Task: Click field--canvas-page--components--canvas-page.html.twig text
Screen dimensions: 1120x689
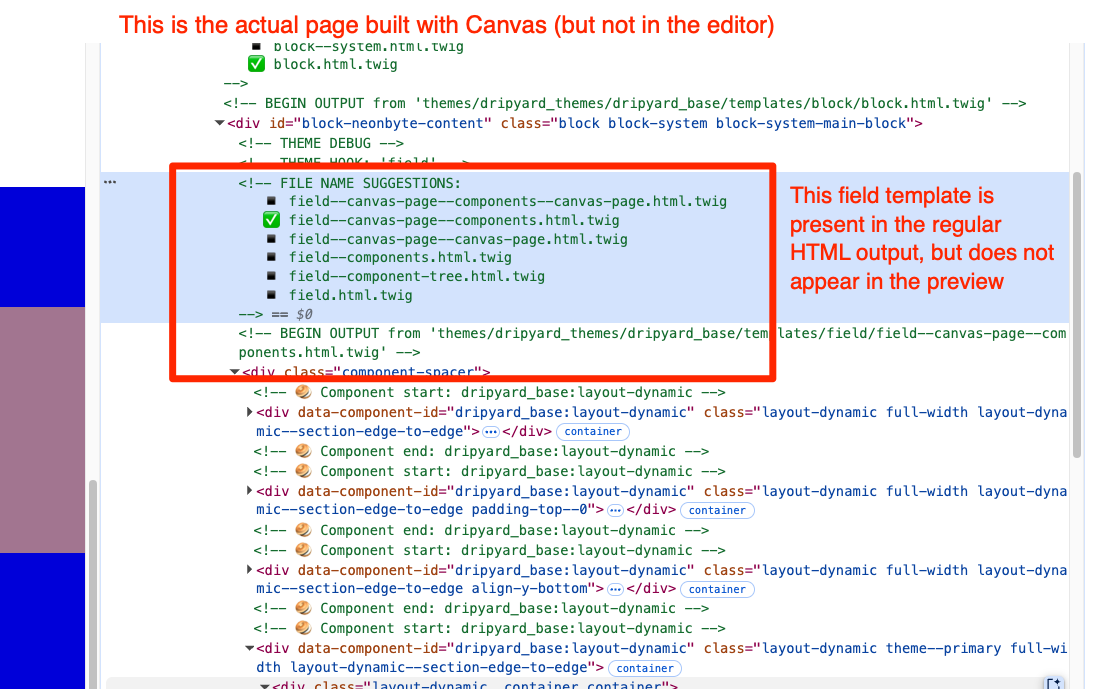Action: coord(508,201)
